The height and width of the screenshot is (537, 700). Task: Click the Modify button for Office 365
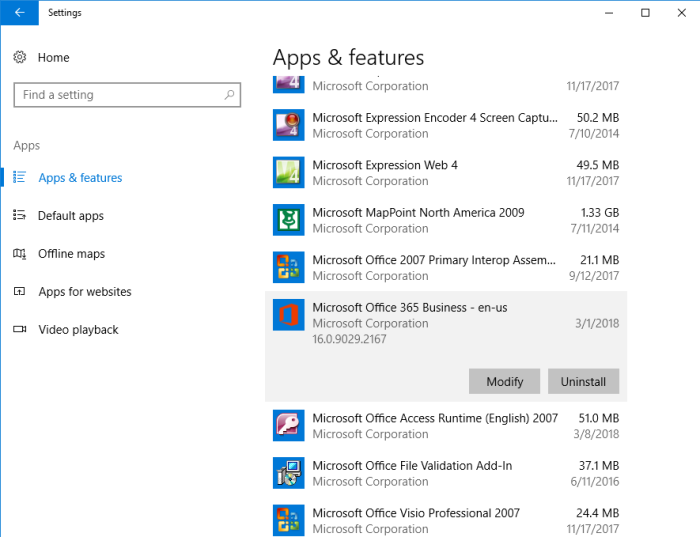(504, 381)
